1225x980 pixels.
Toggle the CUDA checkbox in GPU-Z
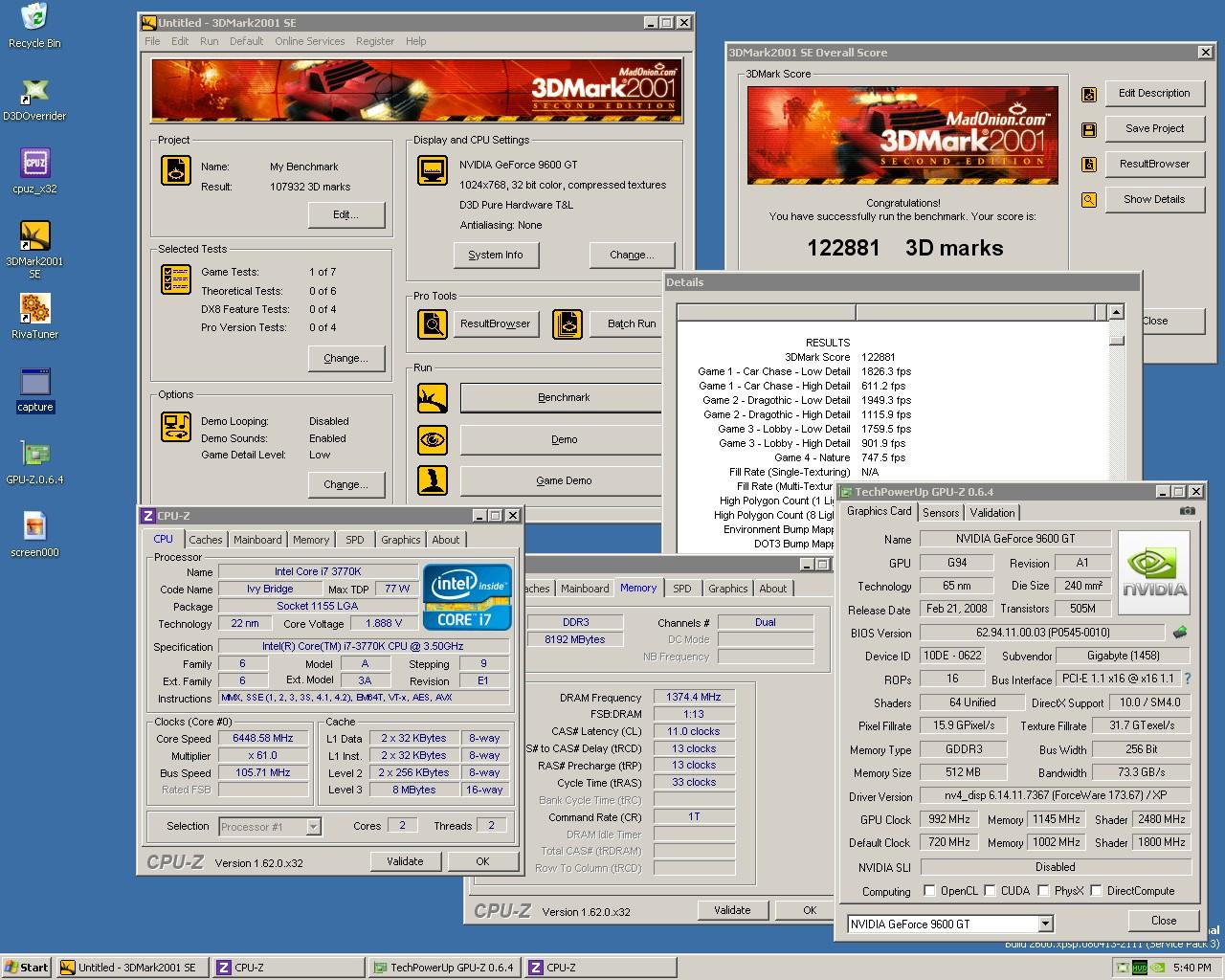coord(990,891)
